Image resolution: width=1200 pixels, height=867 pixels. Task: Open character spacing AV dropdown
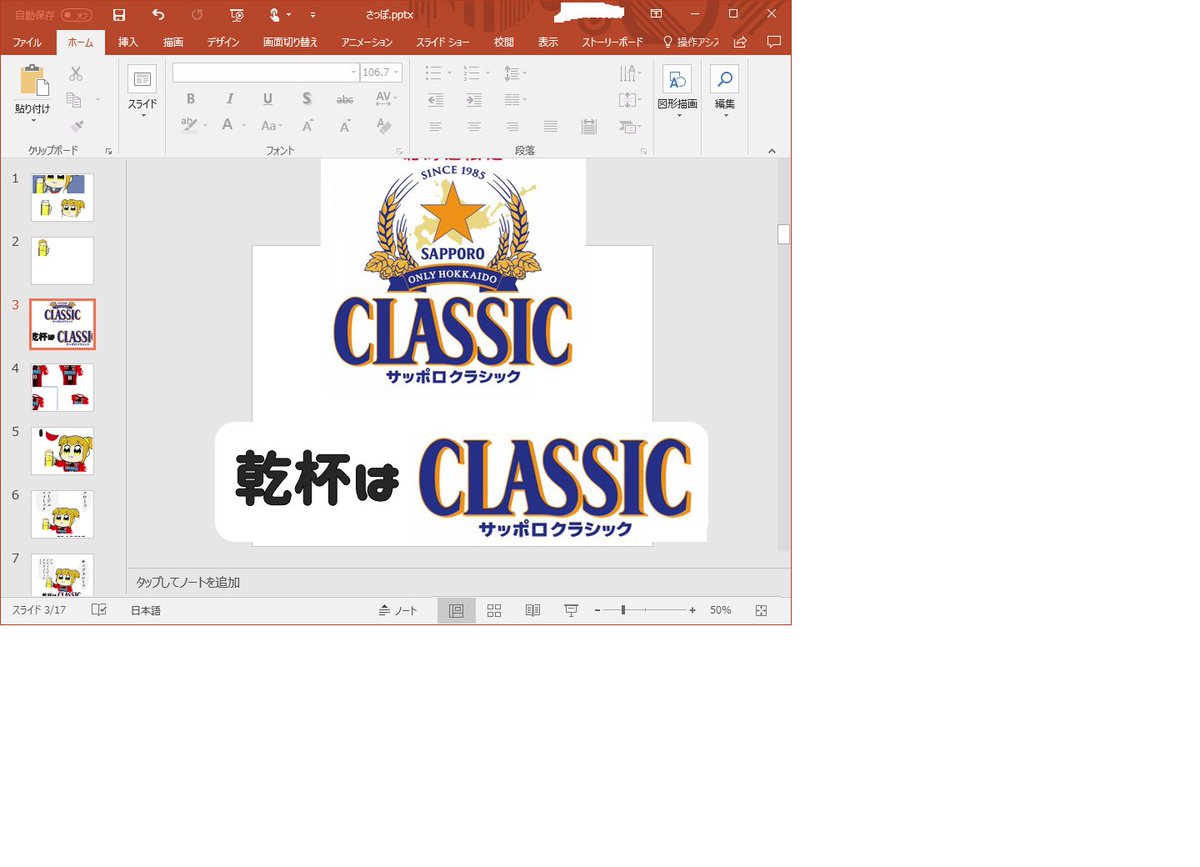(x=385, y=99)
